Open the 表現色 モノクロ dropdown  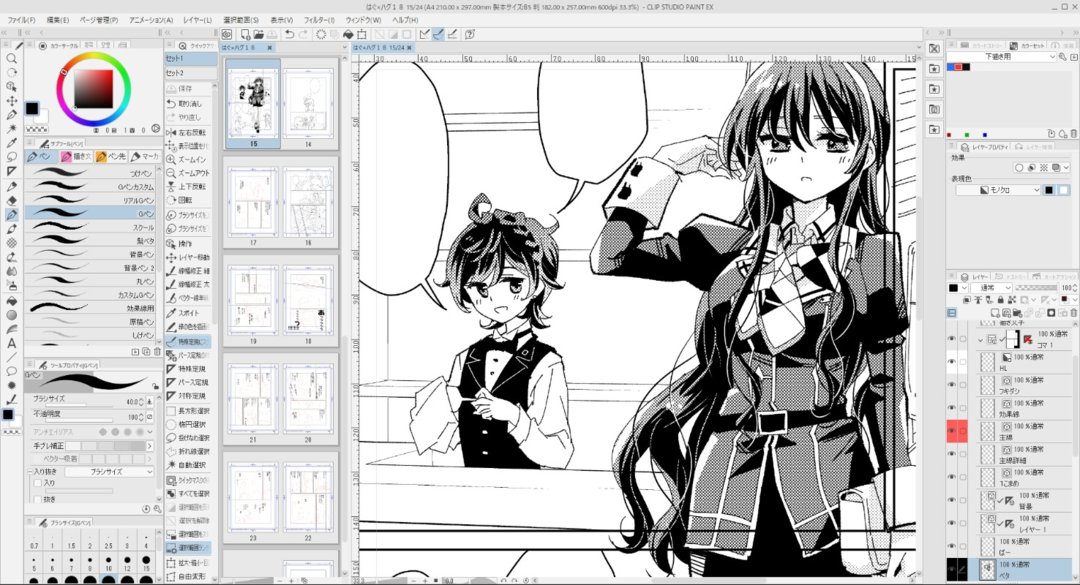click(x=998, y=189)
